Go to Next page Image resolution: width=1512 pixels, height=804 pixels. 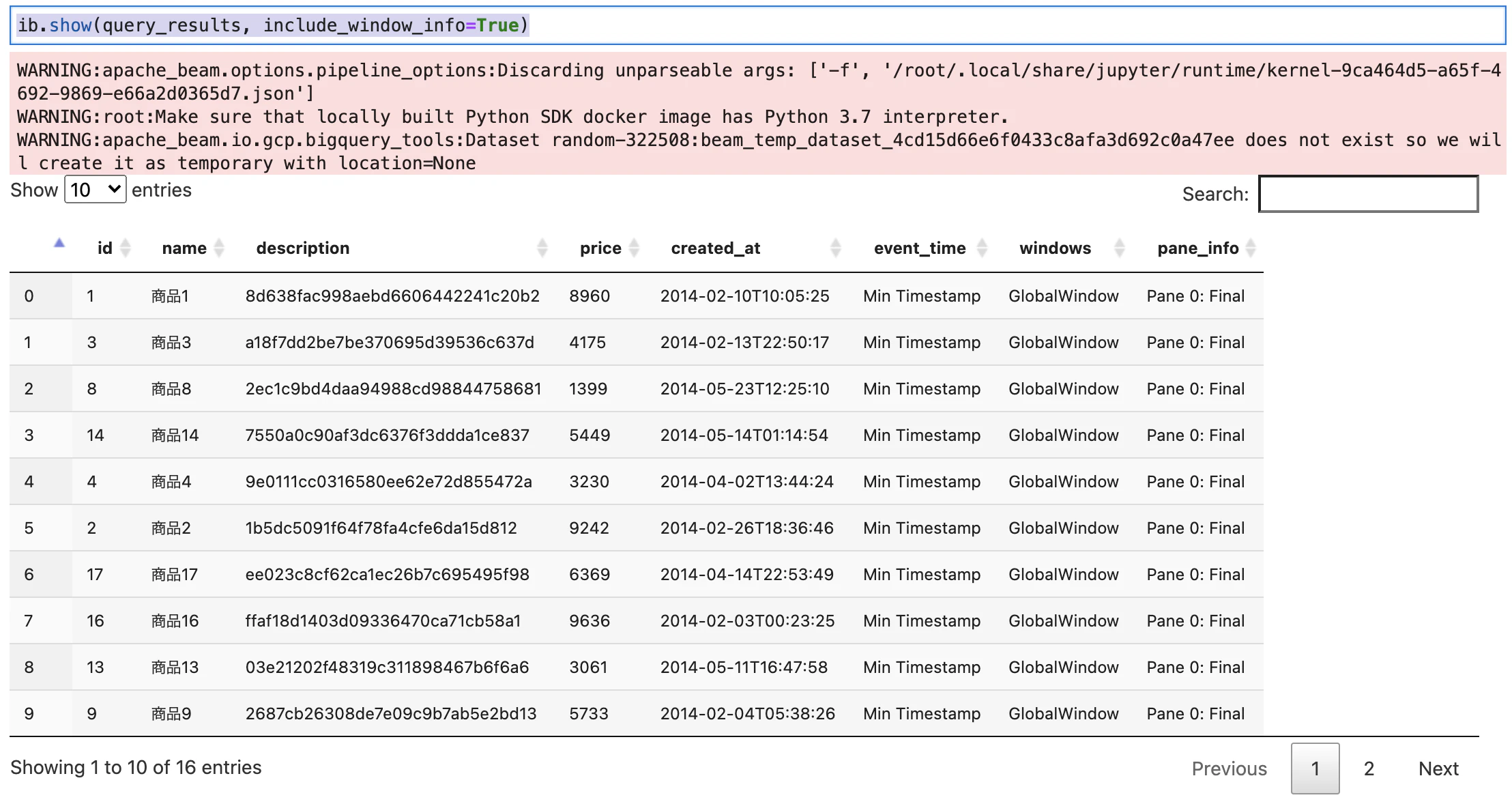tap(1438, 769)
